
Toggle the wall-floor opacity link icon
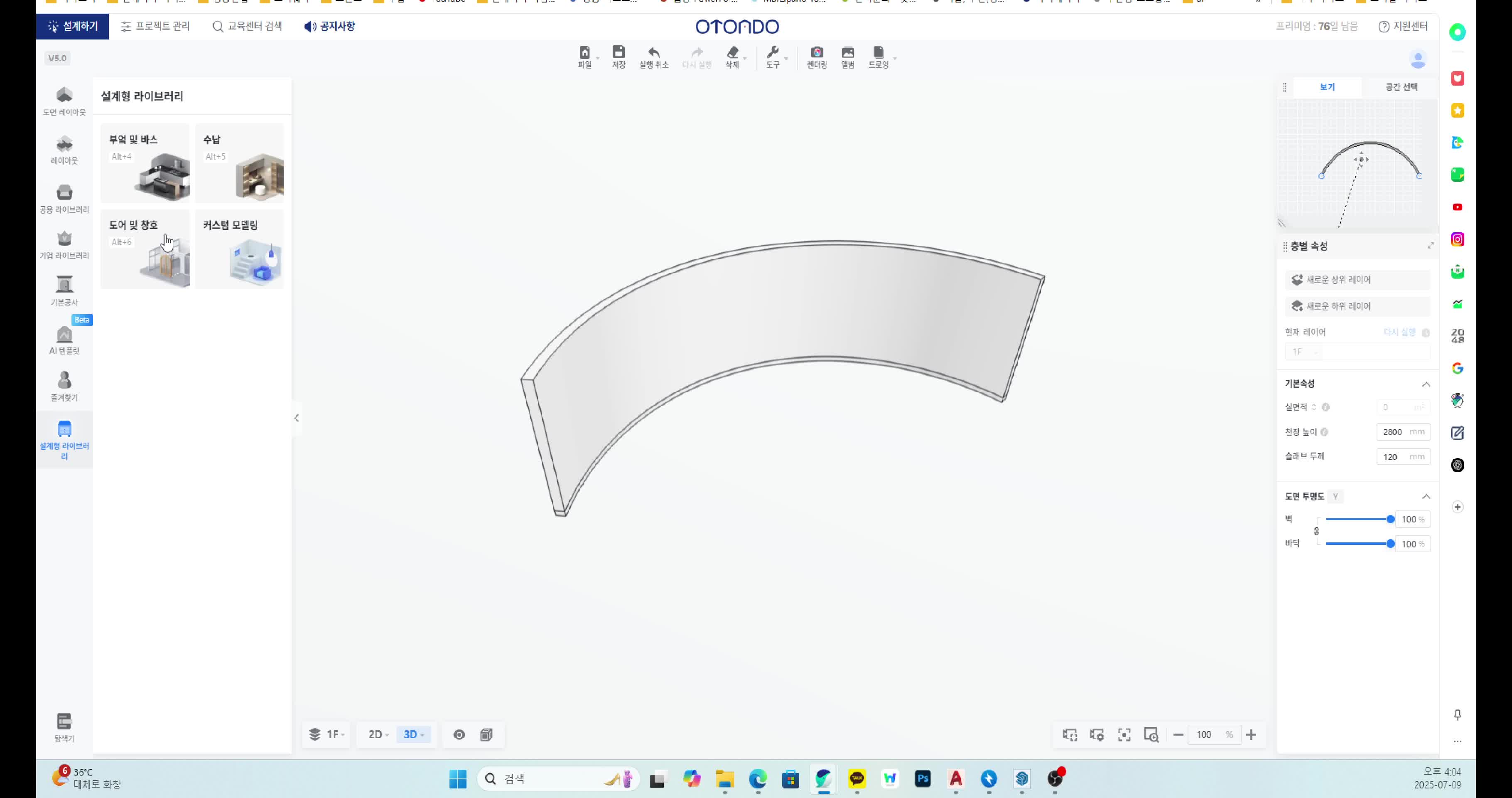pyautogui.click(x=1316, y=532)
